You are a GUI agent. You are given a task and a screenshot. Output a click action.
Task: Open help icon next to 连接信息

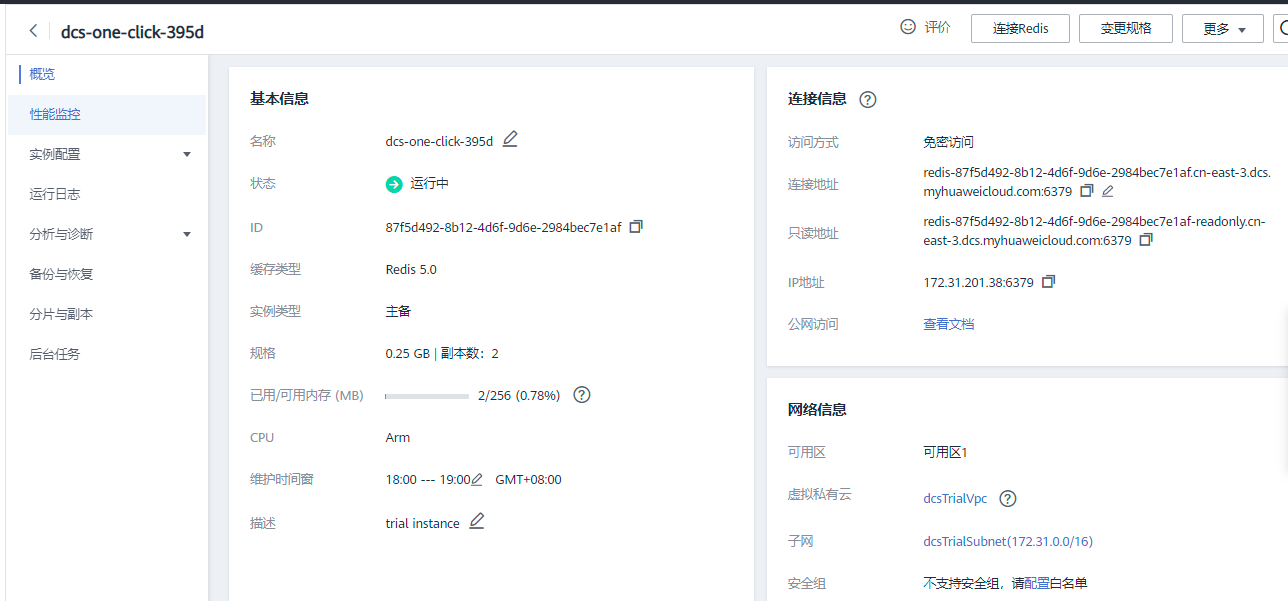tap(868, 99)
